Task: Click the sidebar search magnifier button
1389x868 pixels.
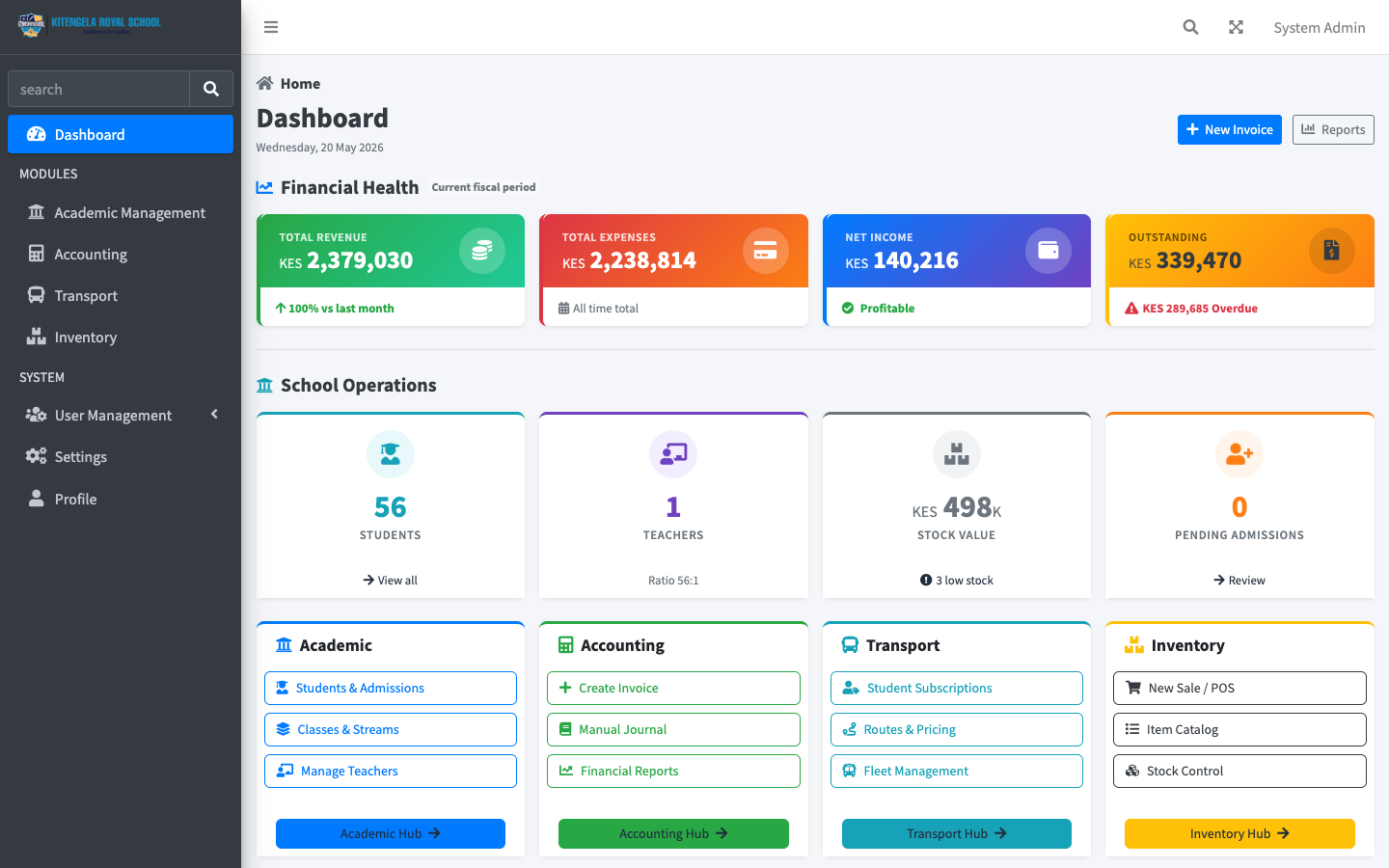Action: click(211, 89)
